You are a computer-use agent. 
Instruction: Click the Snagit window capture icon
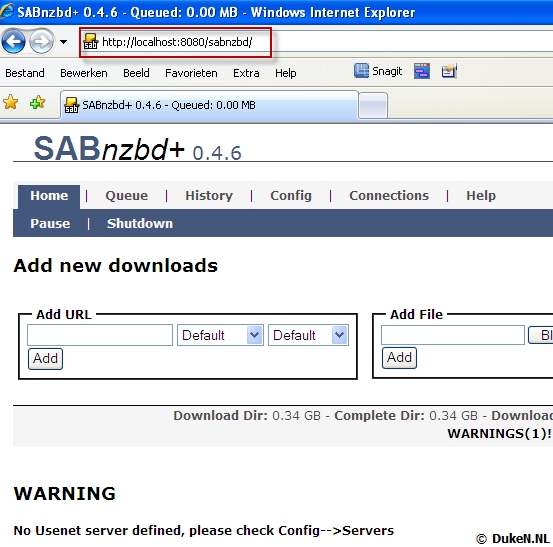422,71
